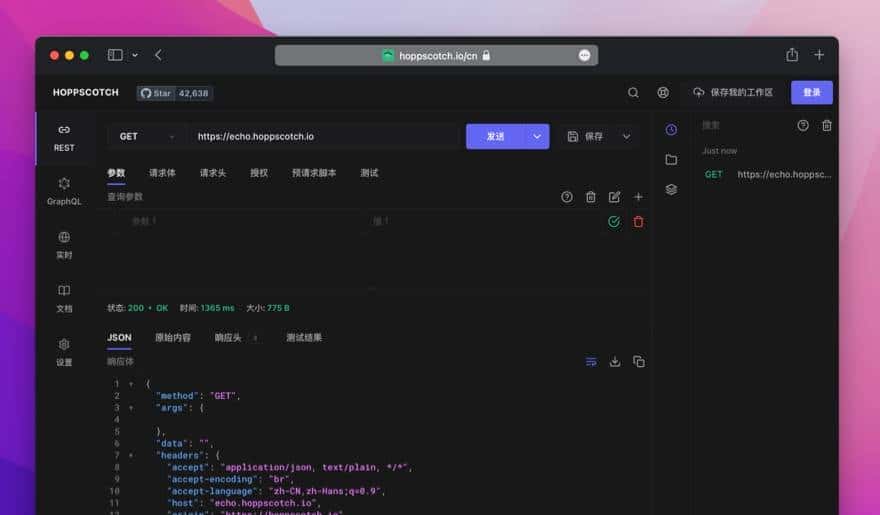
Task: Expand the send (发送) options arrow
Action: [x=537, y=136]
